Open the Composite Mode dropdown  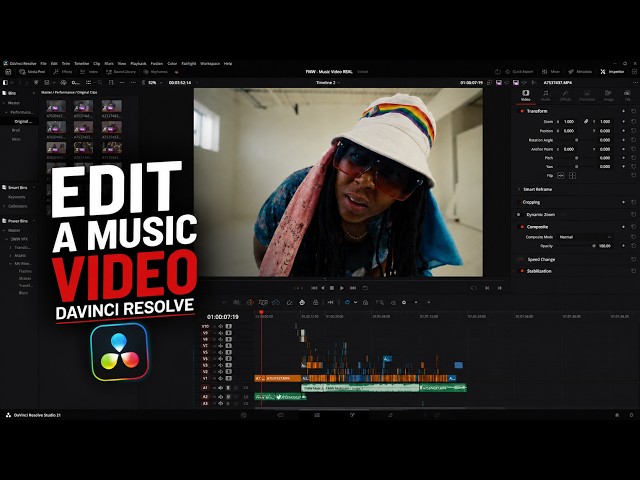click(585, 237)
